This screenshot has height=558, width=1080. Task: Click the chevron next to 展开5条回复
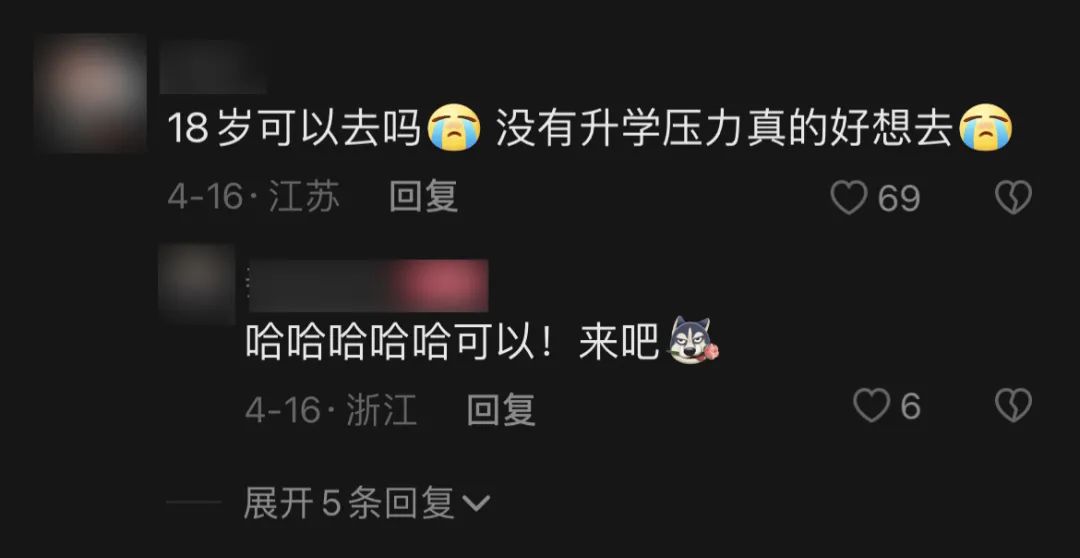[475, 505]
